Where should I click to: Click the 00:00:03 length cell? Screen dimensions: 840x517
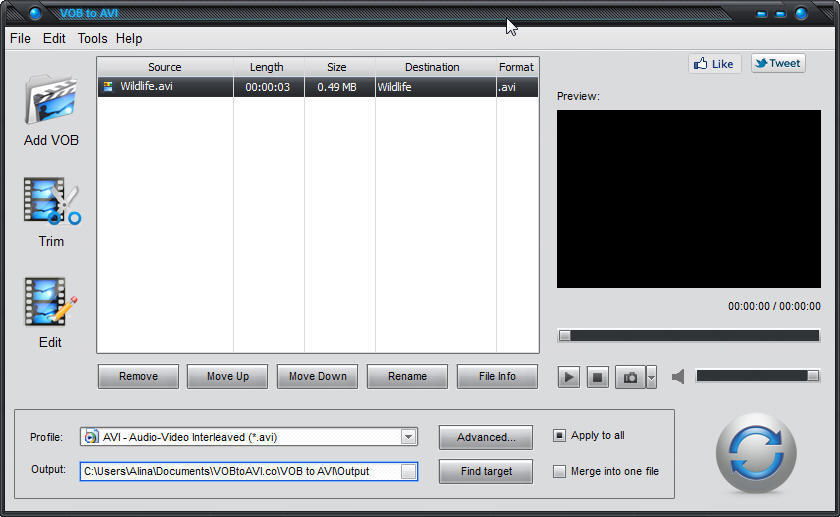(268, 87)
